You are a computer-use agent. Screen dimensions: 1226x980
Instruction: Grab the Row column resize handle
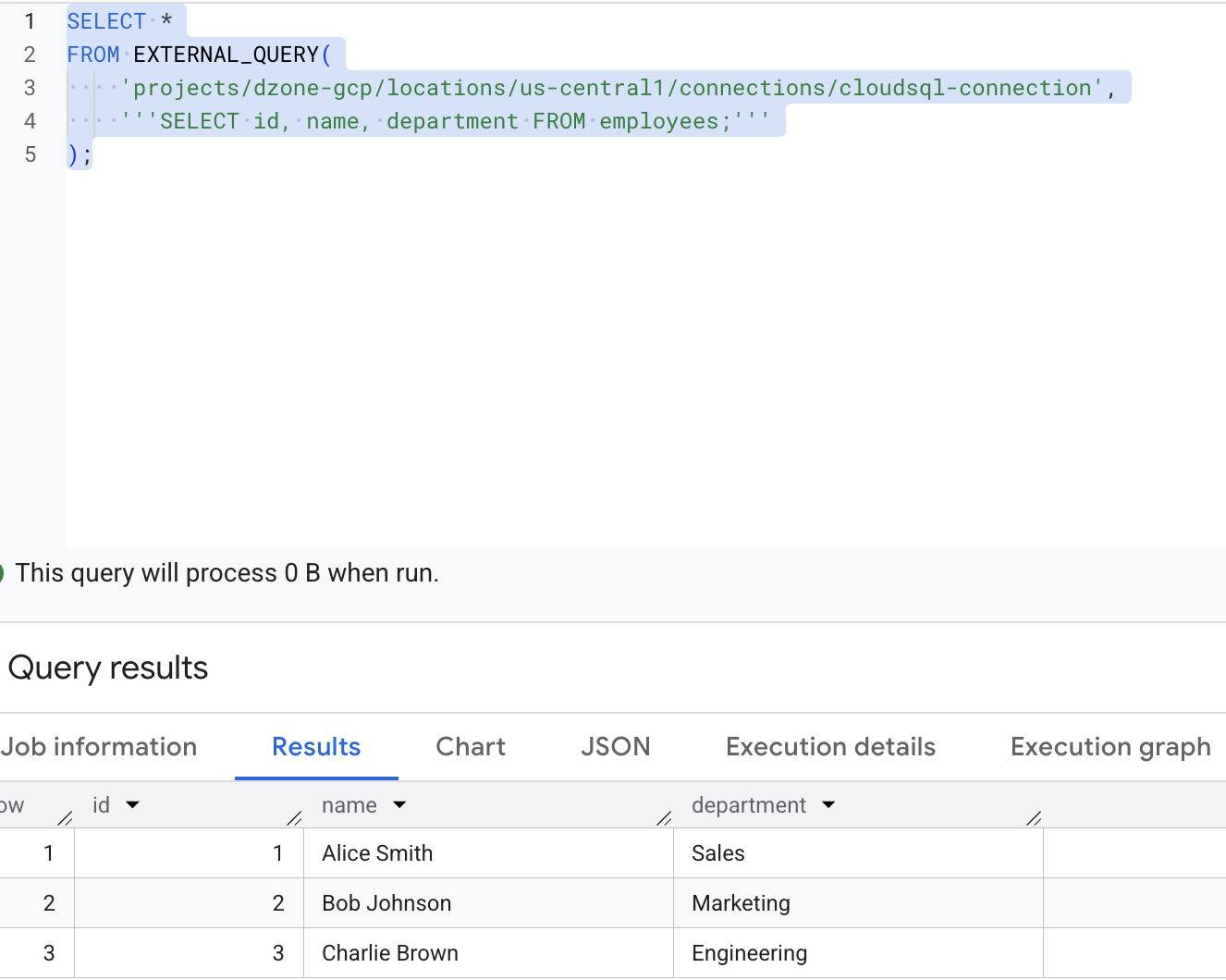pos(65,817)
